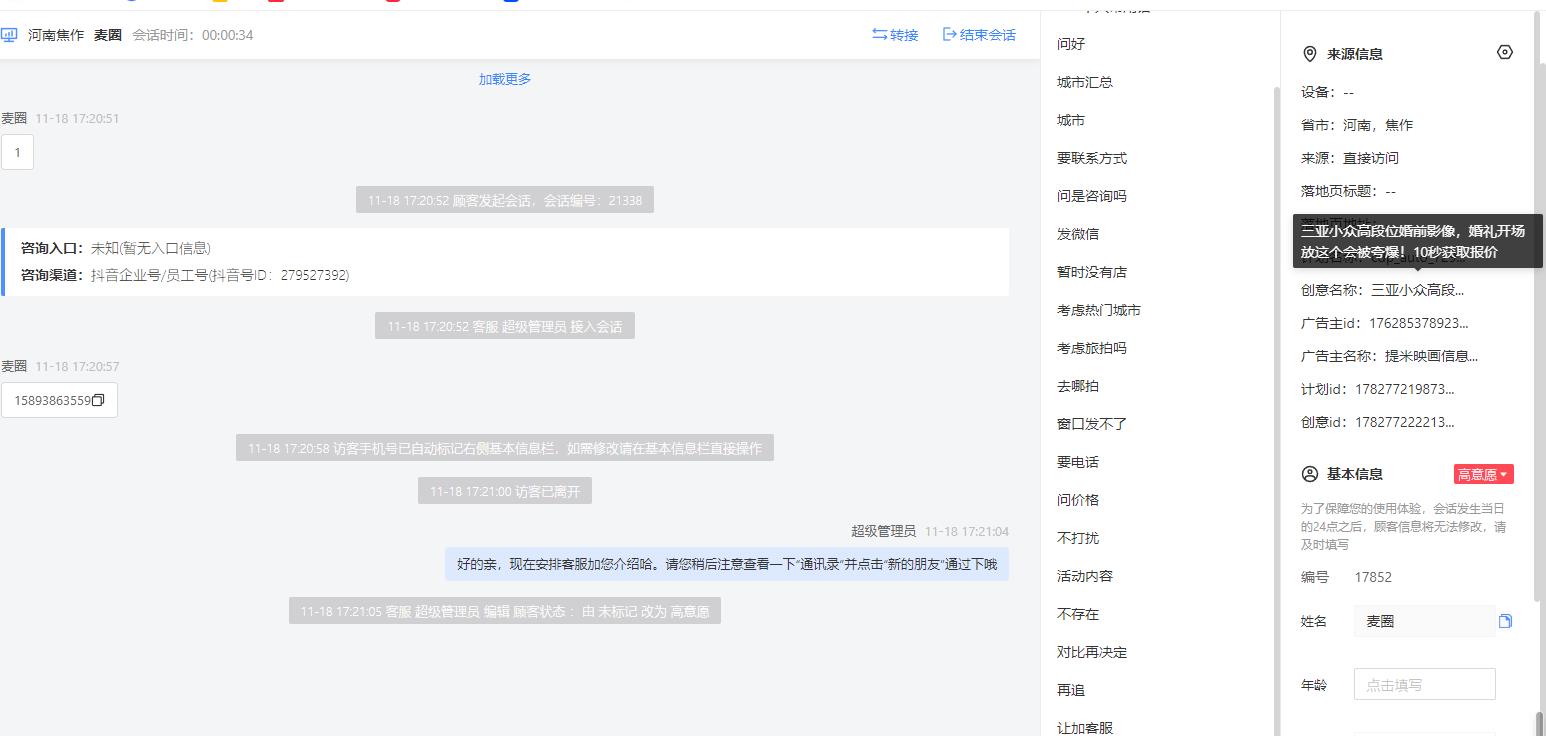This screenshot has height=736, width=1546.
Task: Click the location pin icon beside 来源信息
Action: (1310, 54)
